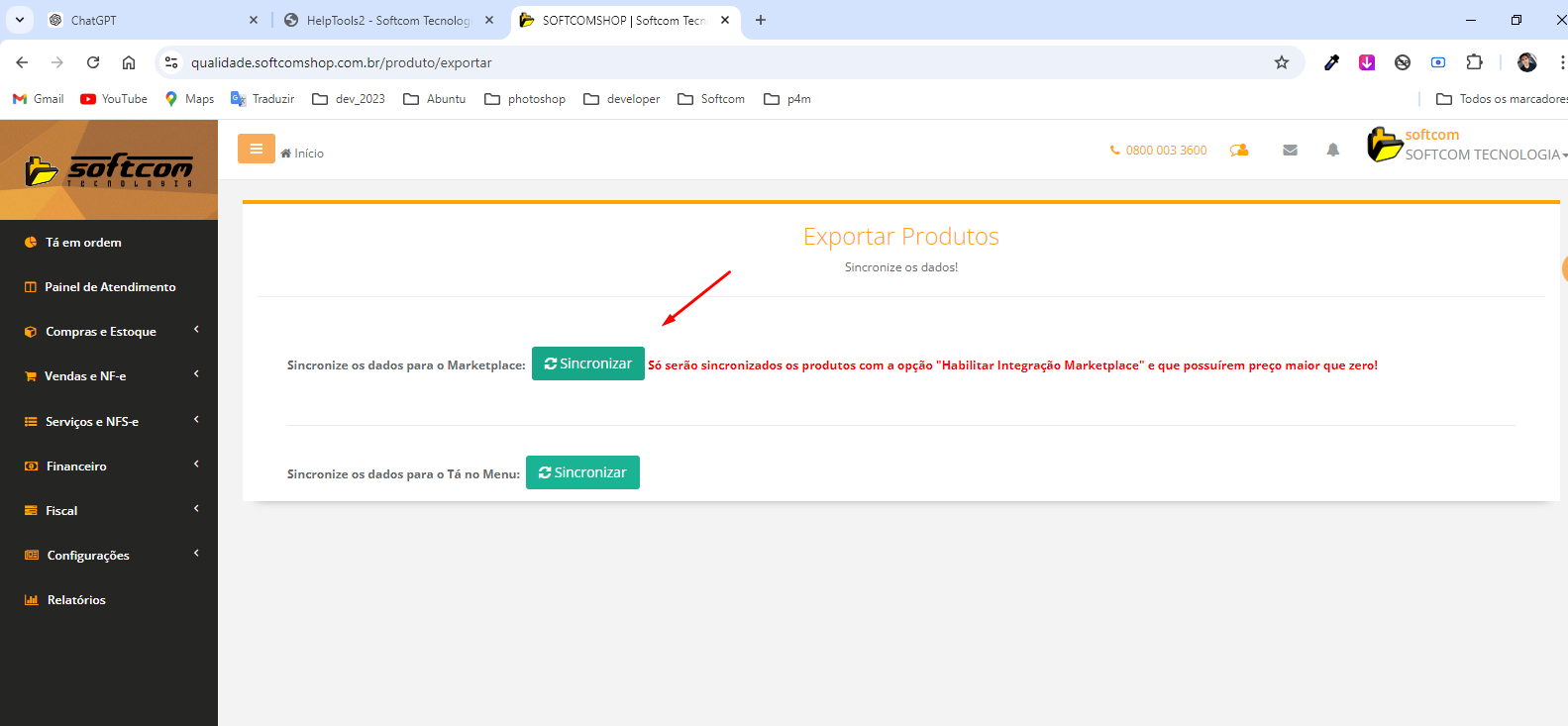The height and width of the screenshot is (726, 1568).
Task: Open the envelope messages icon in header
Action: [1290, 151]
